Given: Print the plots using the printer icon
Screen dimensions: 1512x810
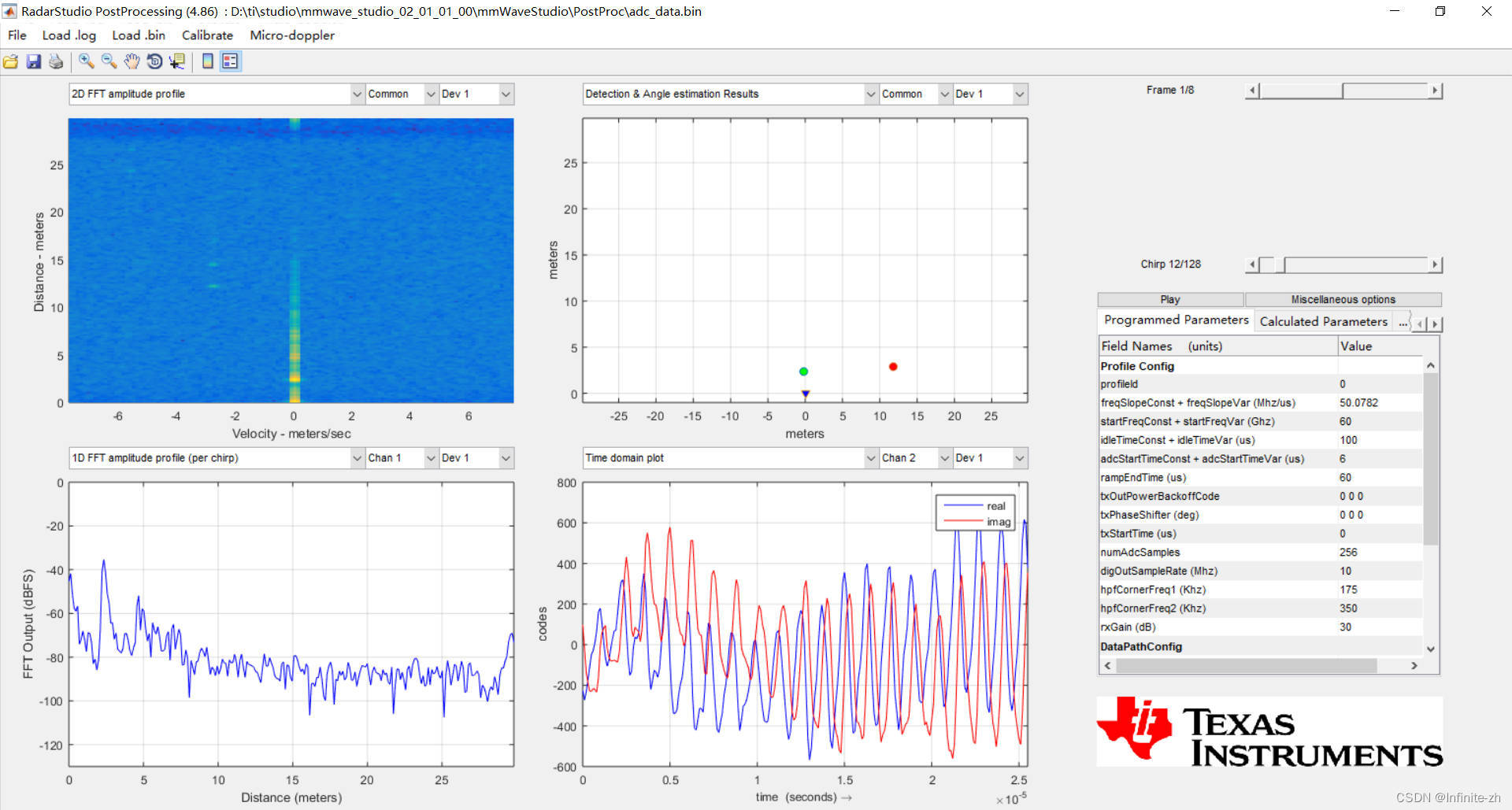Looking at the screenshot, I should coord(55,61).
